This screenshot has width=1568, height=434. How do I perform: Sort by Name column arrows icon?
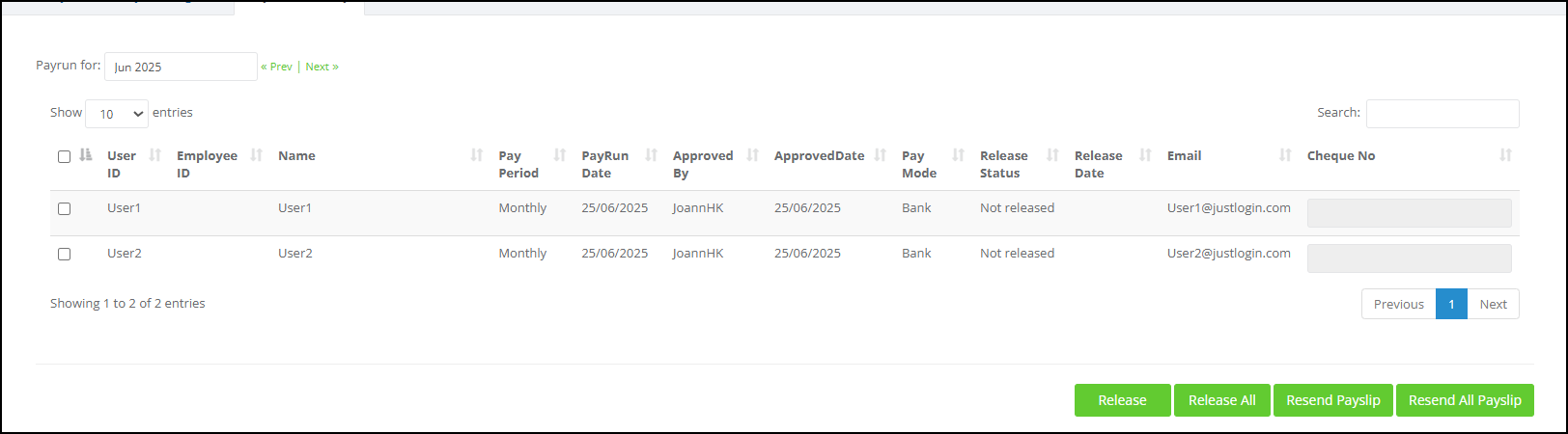pos(477,155)
